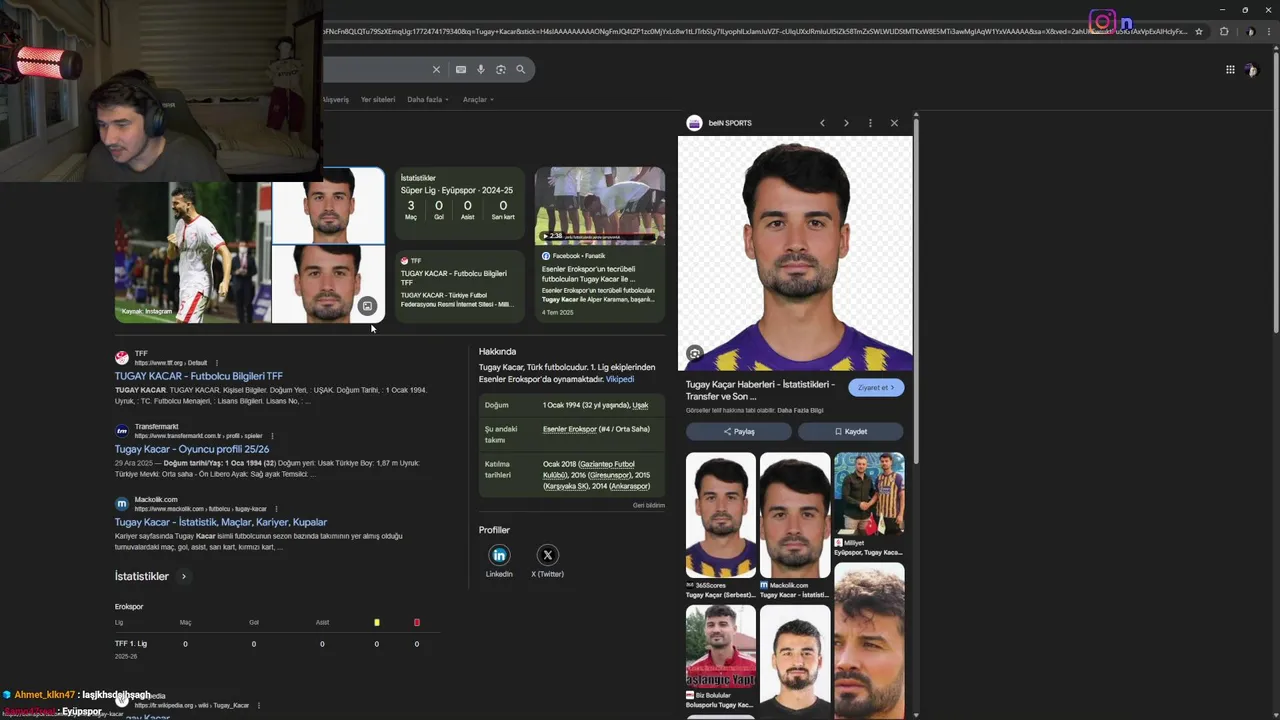
Task: Open image gallery icon on face thumbnail
Action: pyautogui.click(x=367, y=306)
